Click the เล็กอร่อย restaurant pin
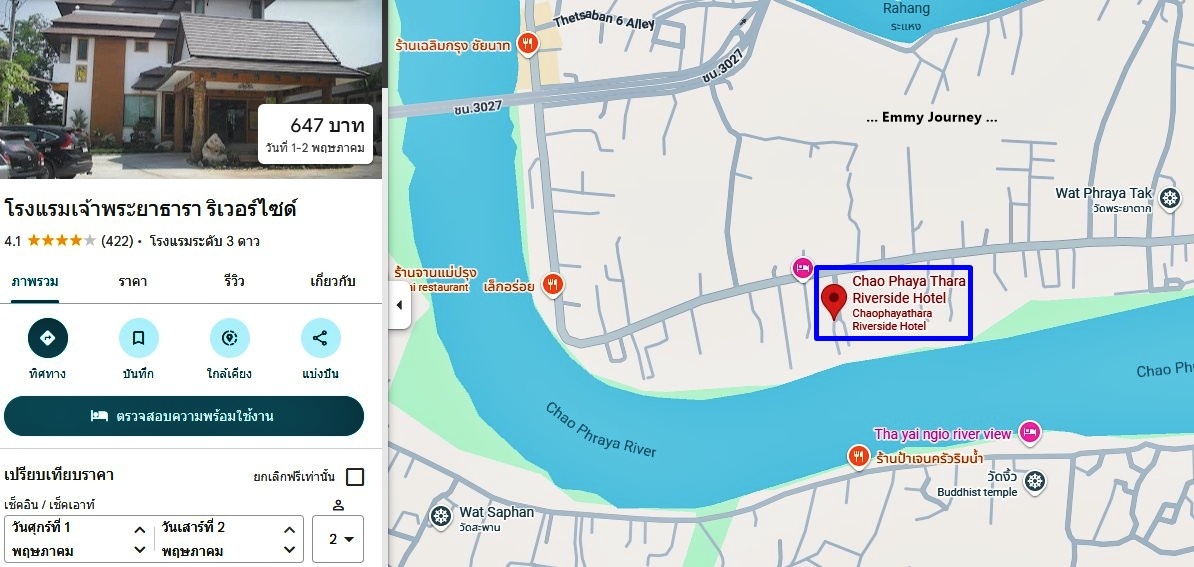Viewport: 1194px width, 567px height. [x=553, y=285]
